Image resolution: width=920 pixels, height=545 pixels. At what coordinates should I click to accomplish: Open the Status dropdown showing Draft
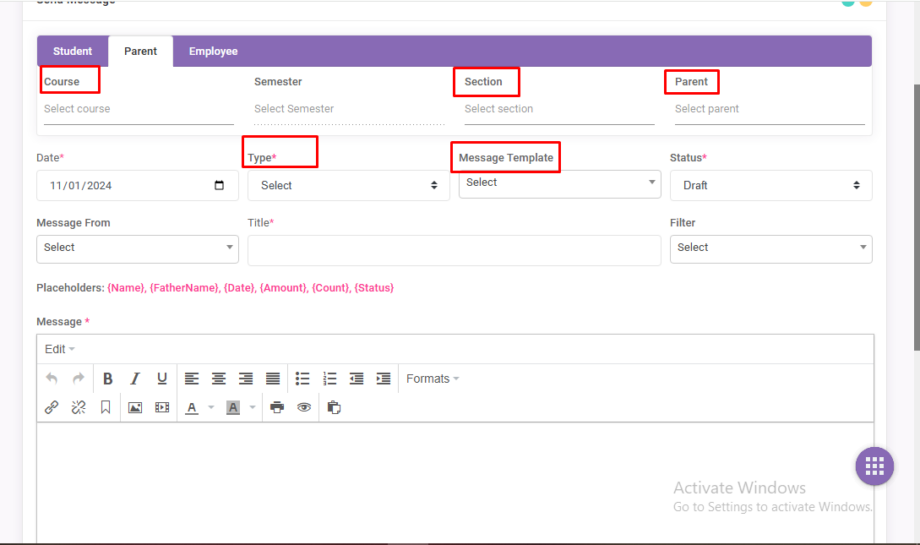pos(770,185)
